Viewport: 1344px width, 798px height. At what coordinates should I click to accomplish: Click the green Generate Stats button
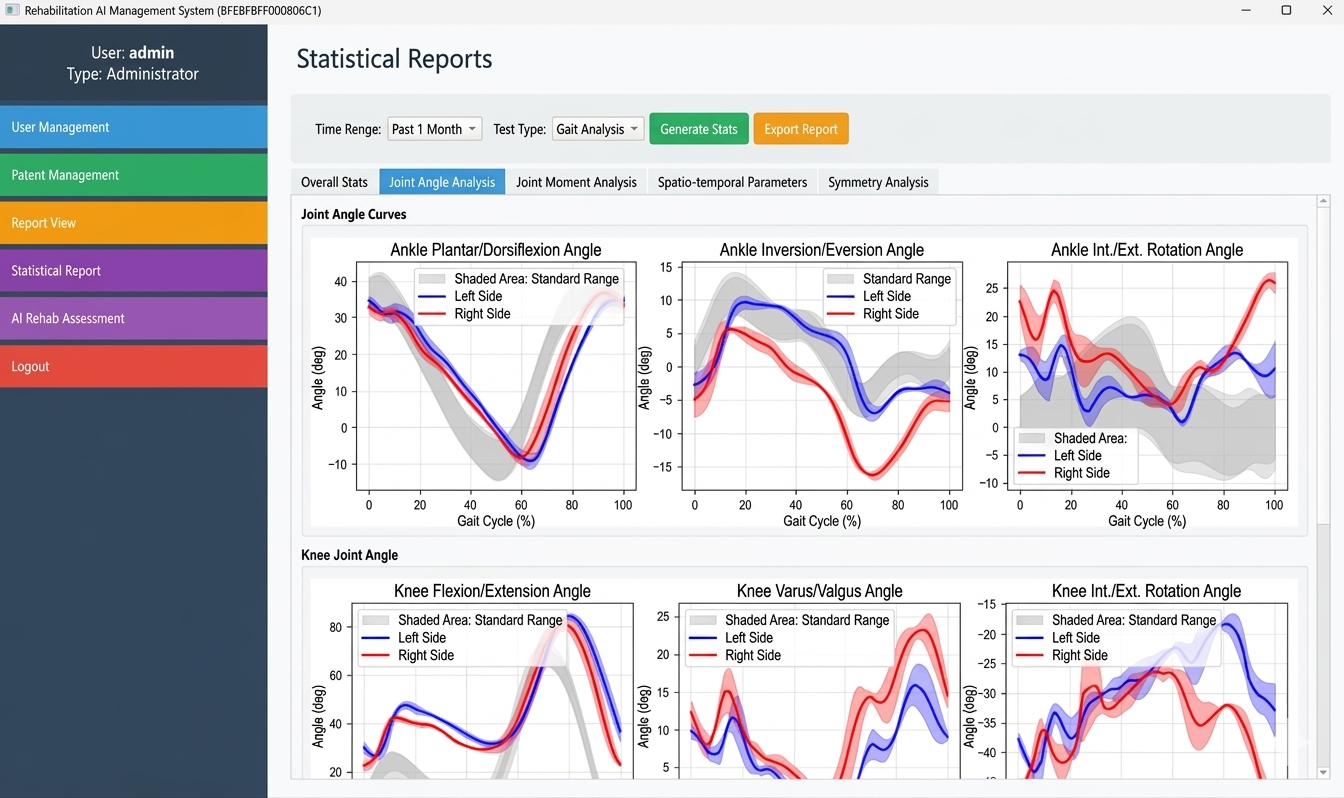point(698,129)
